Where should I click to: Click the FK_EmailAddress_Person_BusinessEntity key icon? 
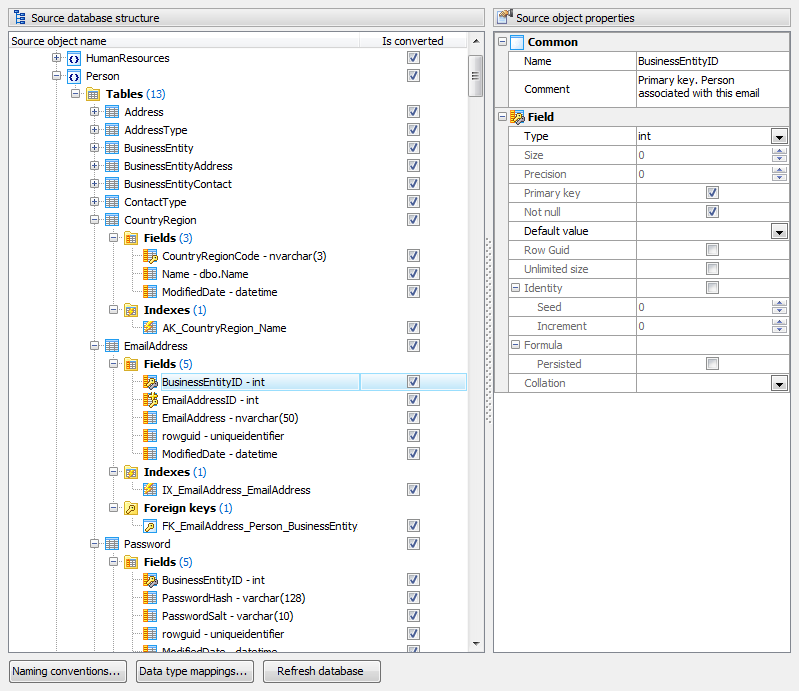coord(150,526)
